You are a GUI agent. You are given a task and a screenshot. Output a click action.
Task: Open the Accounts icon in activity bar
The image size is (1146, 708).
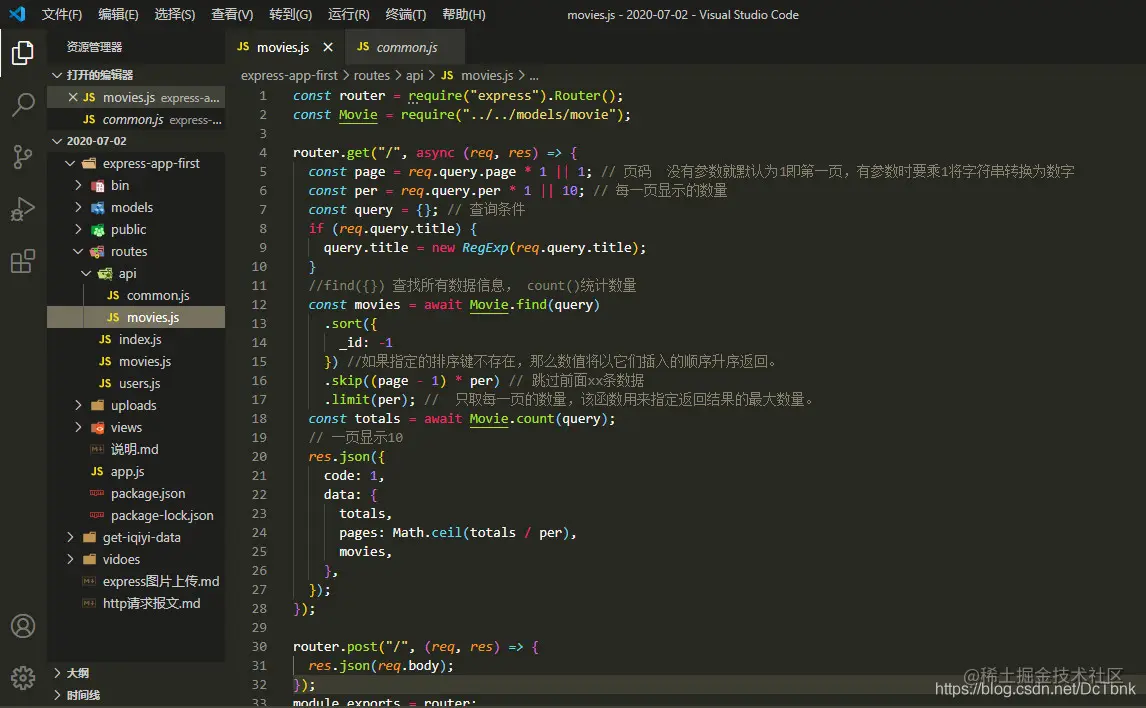tap(23, 626)
